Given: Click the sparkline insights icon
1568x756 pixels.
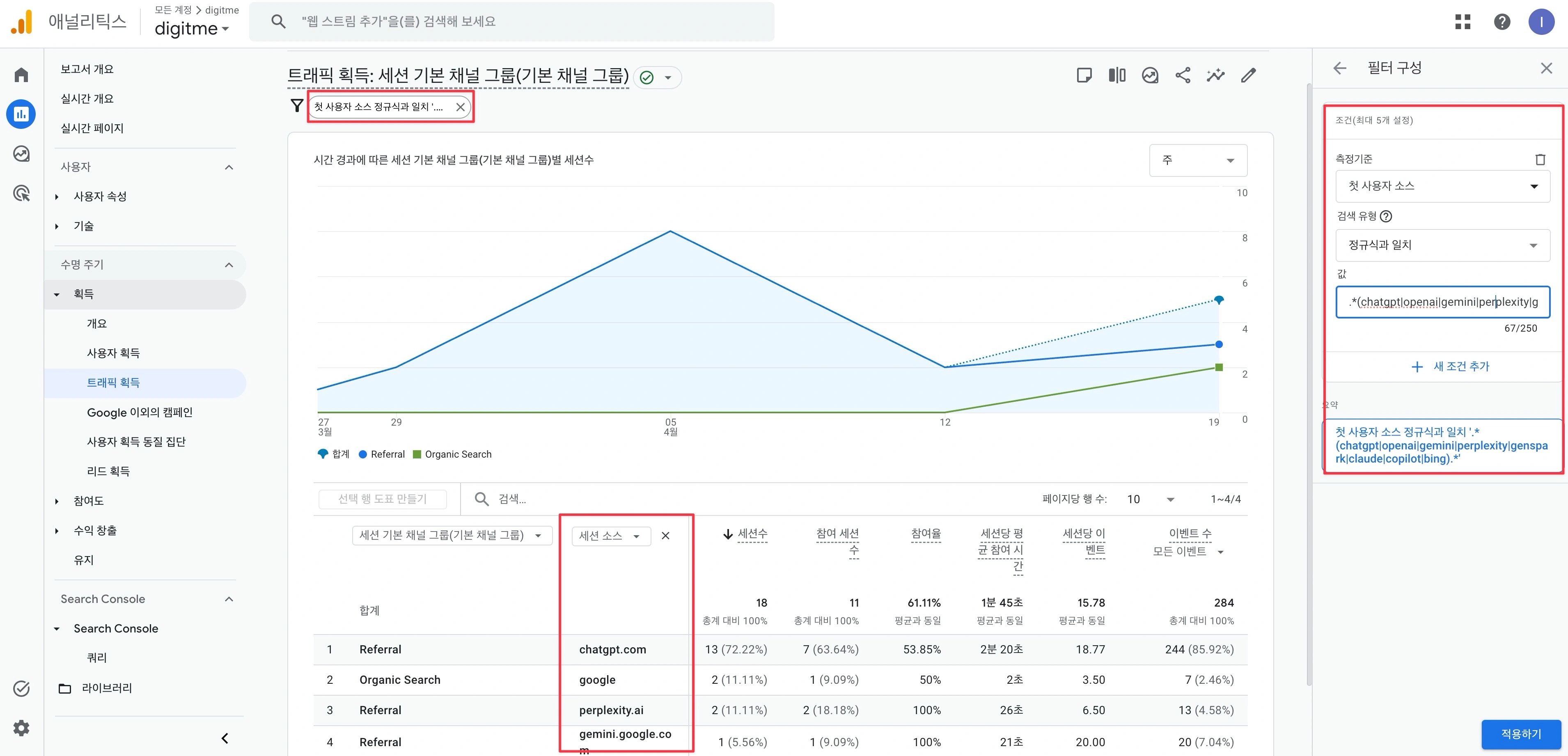Looking at the screenshot, I should (x=1215, y=76).
